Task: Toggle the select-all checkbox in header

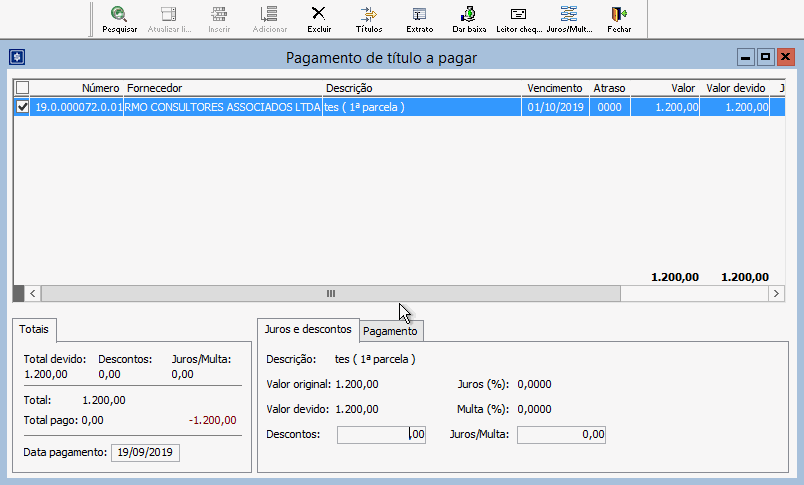Action: click(23, 88)
